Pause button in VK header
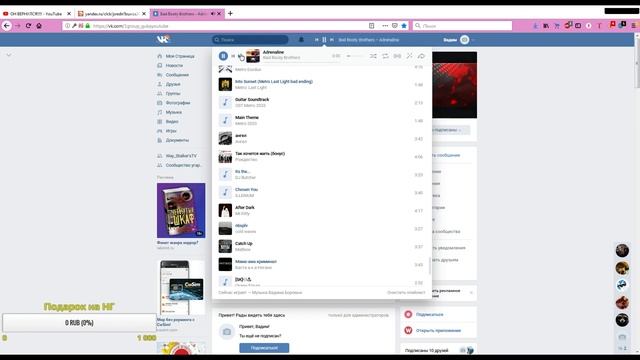Viewport: 640px width, 360px height. (x=324, y=40)
